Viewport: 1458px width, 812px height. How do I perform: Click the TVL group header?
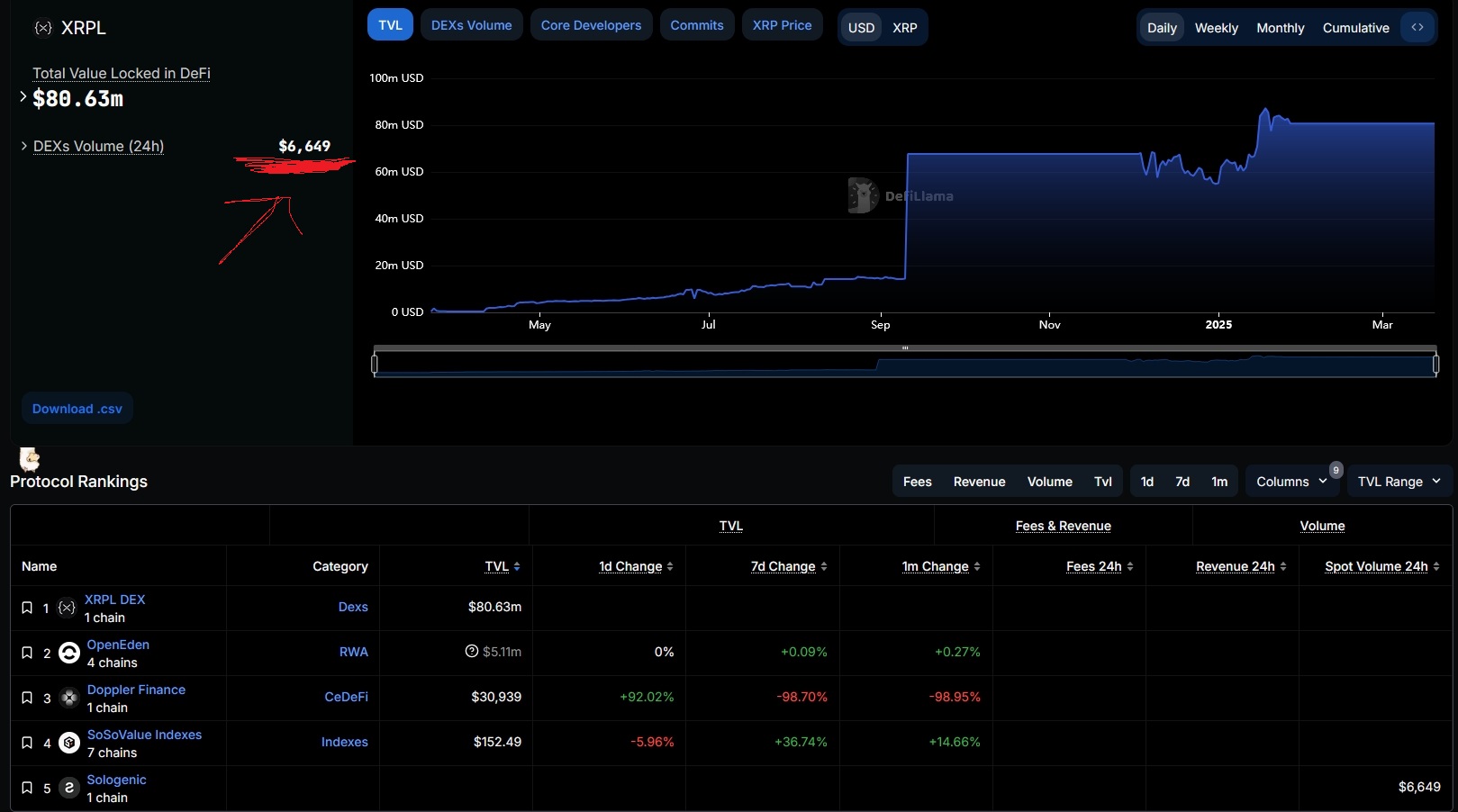pos(731,526)
